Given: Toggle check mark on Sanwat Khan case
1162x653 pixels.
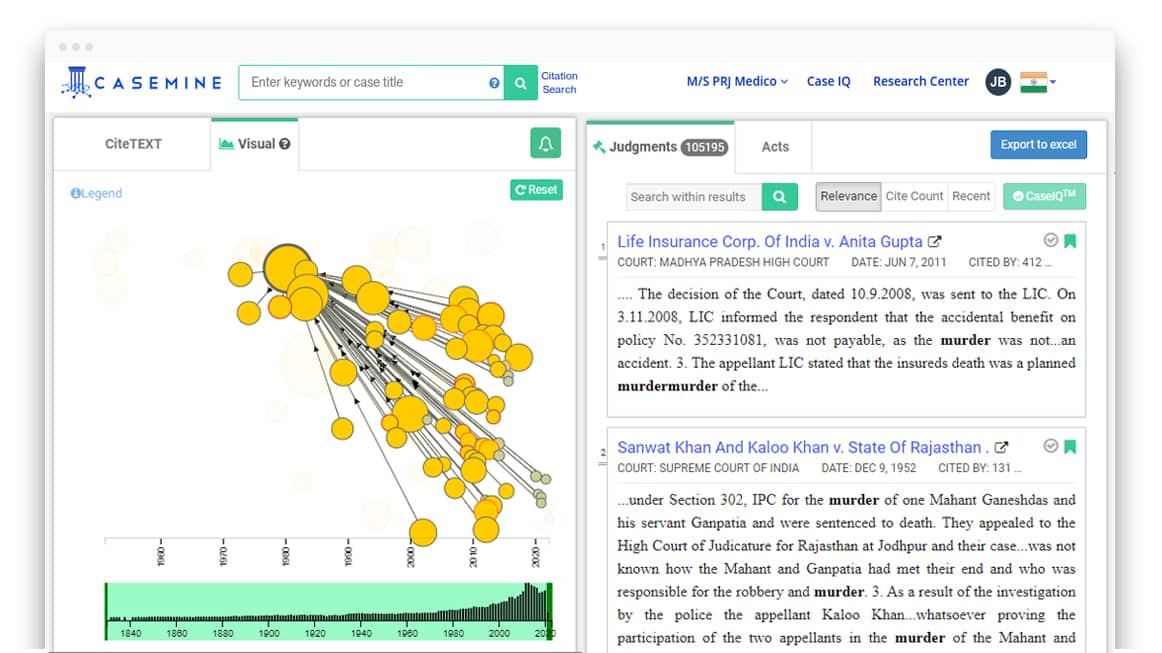Looking at the screenshot, I should pos(1050,446).
